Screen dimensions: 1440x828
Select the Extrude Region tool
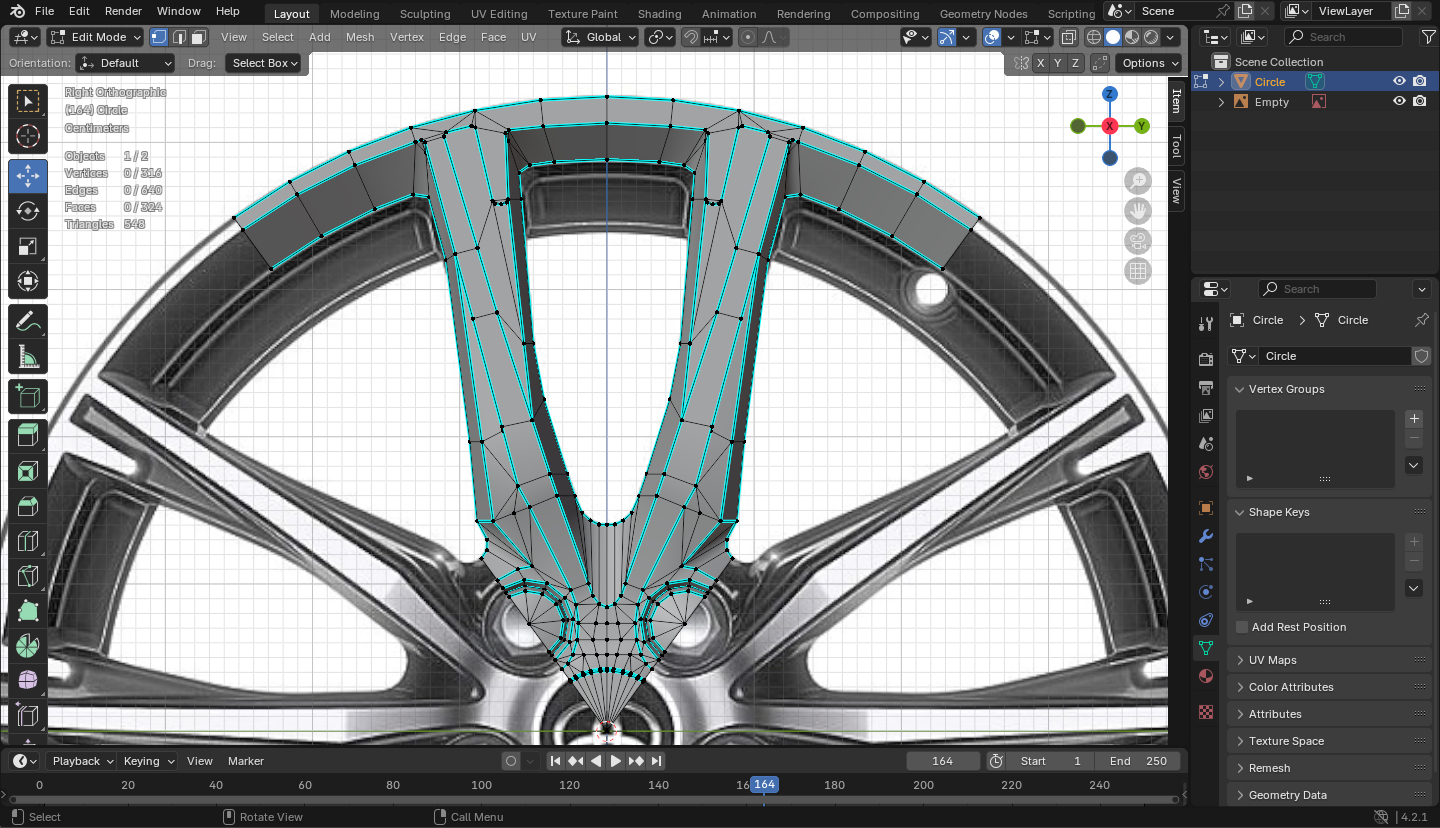(28, 435)
